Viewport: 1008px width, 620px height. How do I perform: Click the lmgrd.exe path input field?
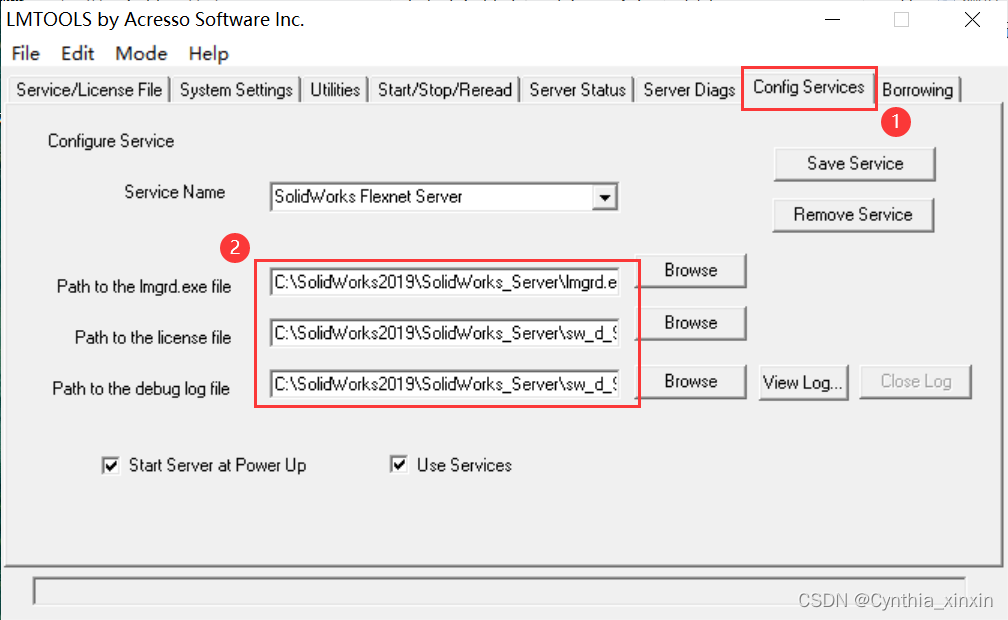click(x=445, y=282)
